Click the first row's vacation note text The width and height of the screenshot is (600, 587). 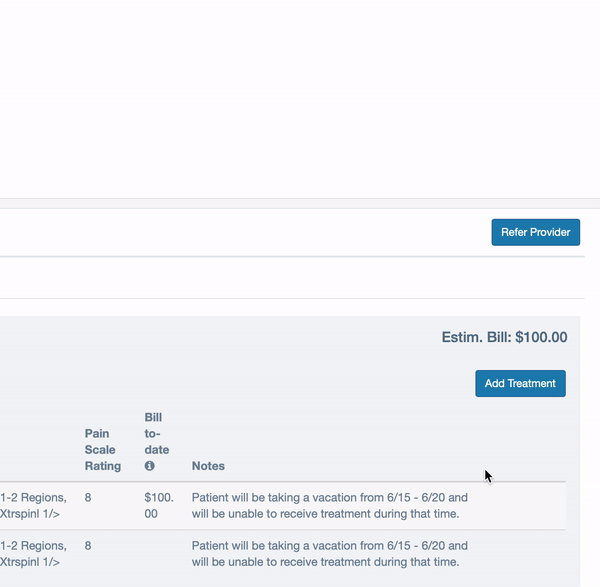tap(329, 505)
